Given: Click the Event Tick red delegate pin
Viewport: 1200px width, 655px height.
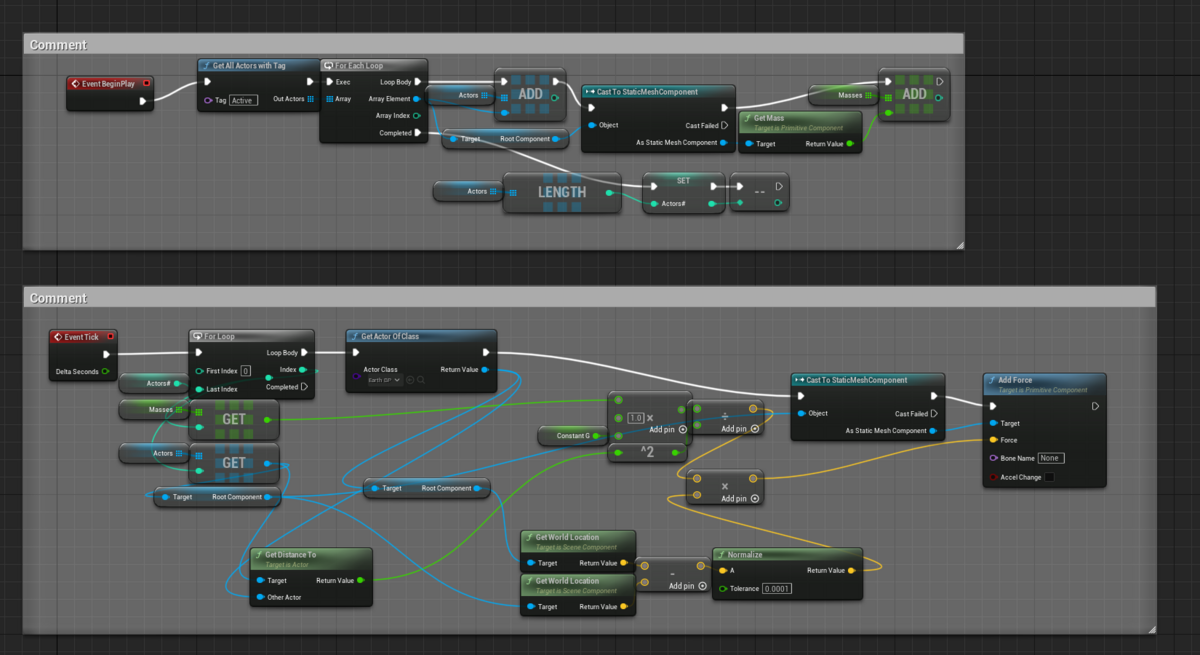Looking at the screenshot, I should (110, 337).
